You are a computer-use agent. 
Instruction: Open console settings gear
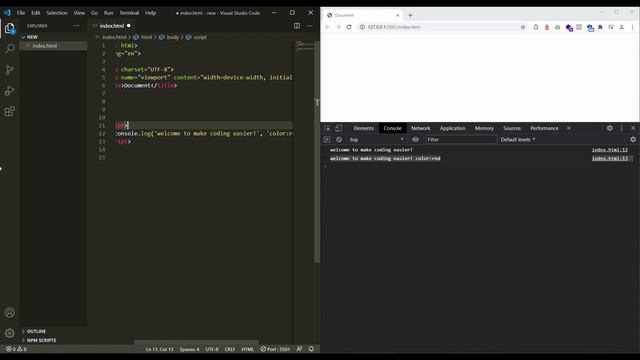tap(633, 140)
